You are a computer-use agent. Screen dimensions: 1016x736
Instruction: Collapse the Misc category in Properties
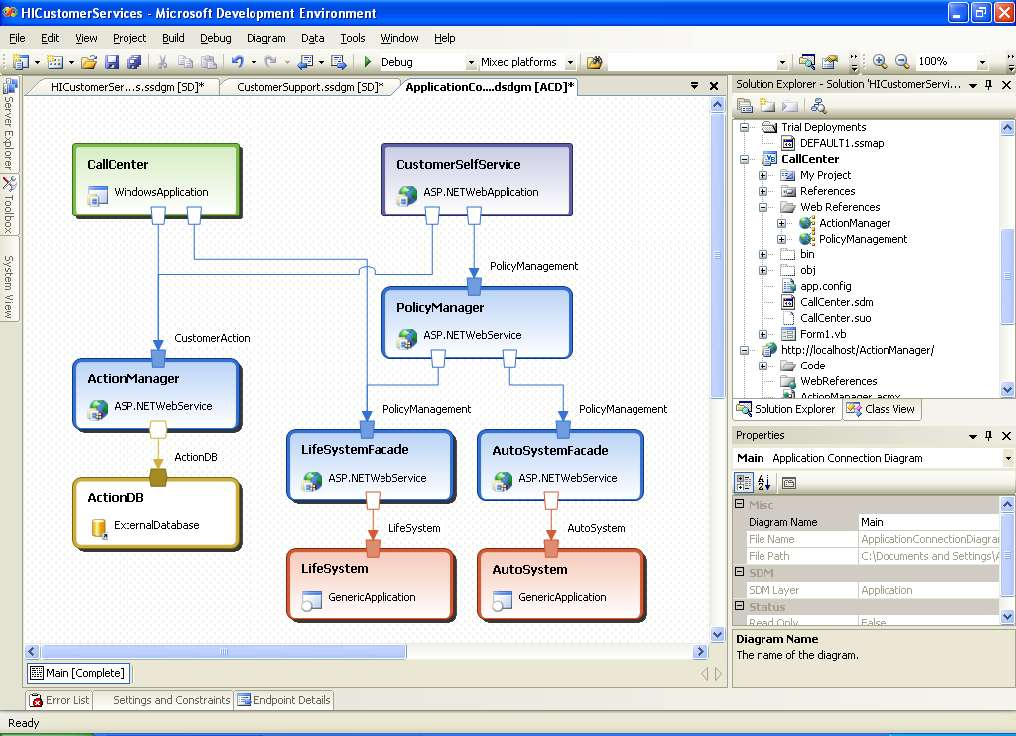(739, 503)
